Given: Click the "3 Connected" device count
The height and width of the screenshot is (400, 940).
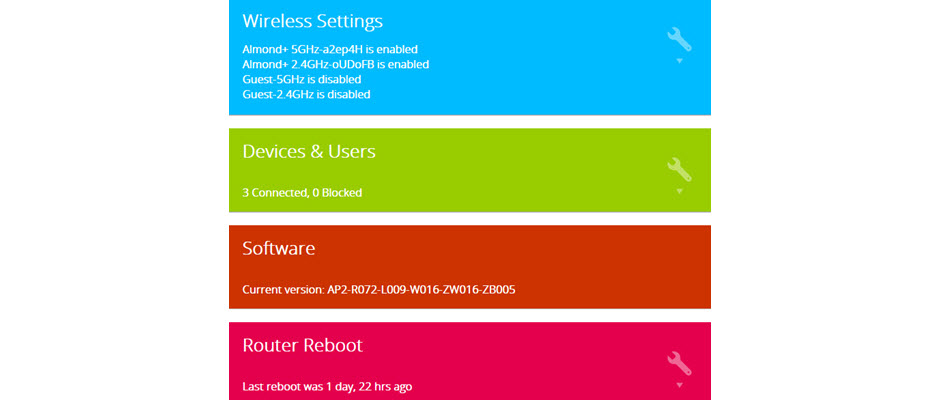Looking at the screenshot, I should pyautogui.click(x=273, y=192).
